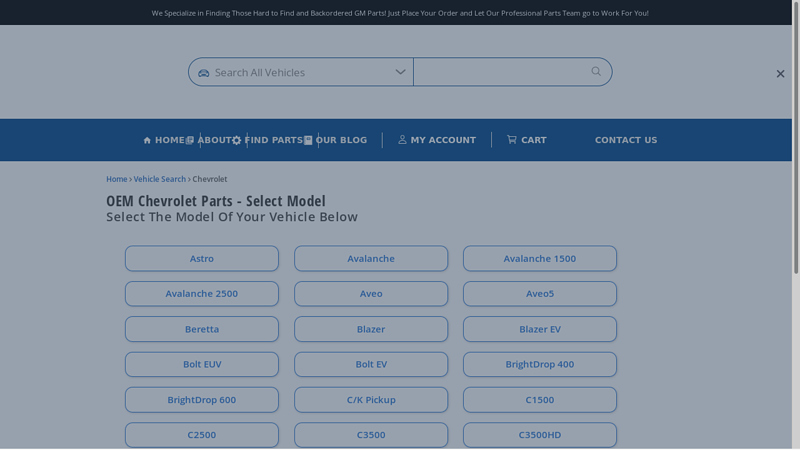800x450 pixels.
Task: Select the Avalanche 1500 model button
Action: 539,259
